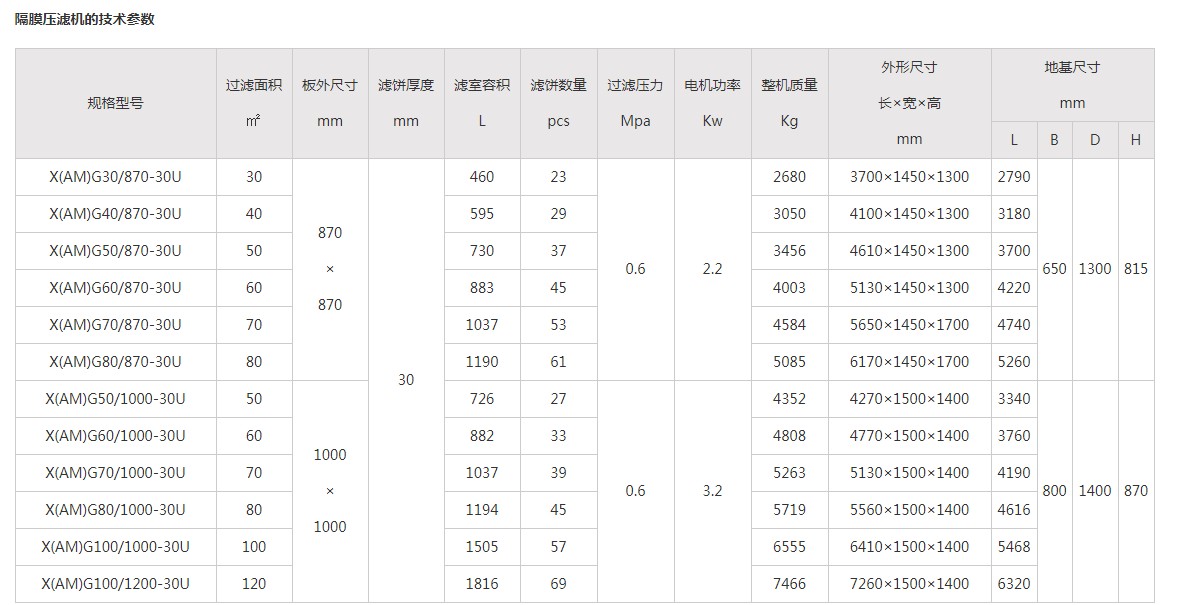Select the 7466 machine weight cell
Viewport: 1180px width, 605px height.
pos(789,584)
